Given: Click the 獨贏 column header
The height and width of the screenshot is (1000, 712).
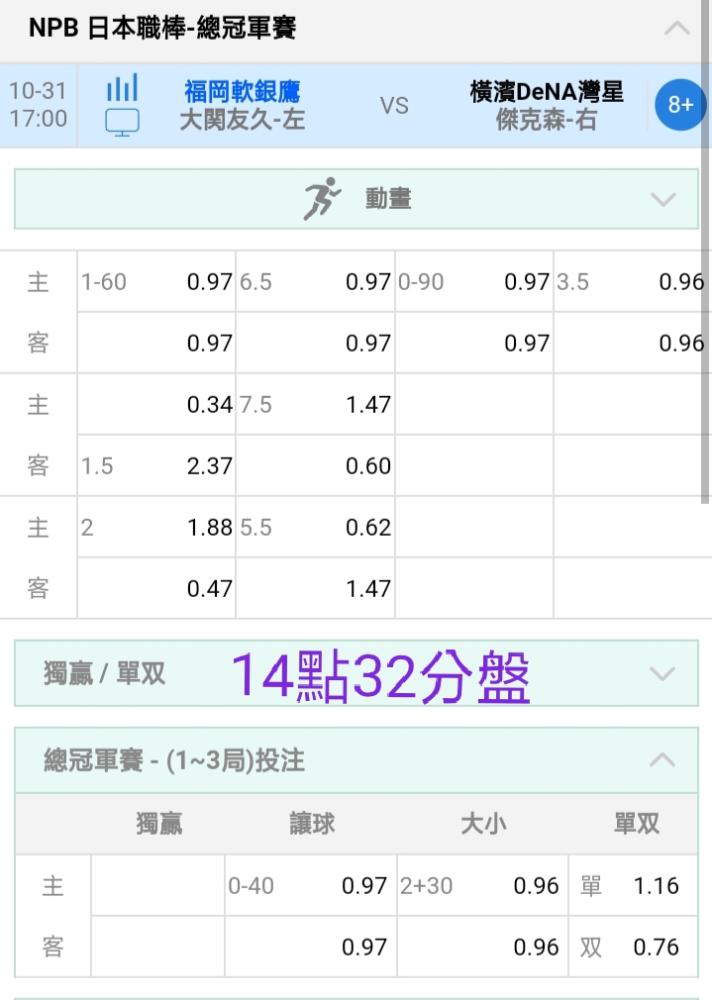Looking at the screenshot, I should 159,823.
